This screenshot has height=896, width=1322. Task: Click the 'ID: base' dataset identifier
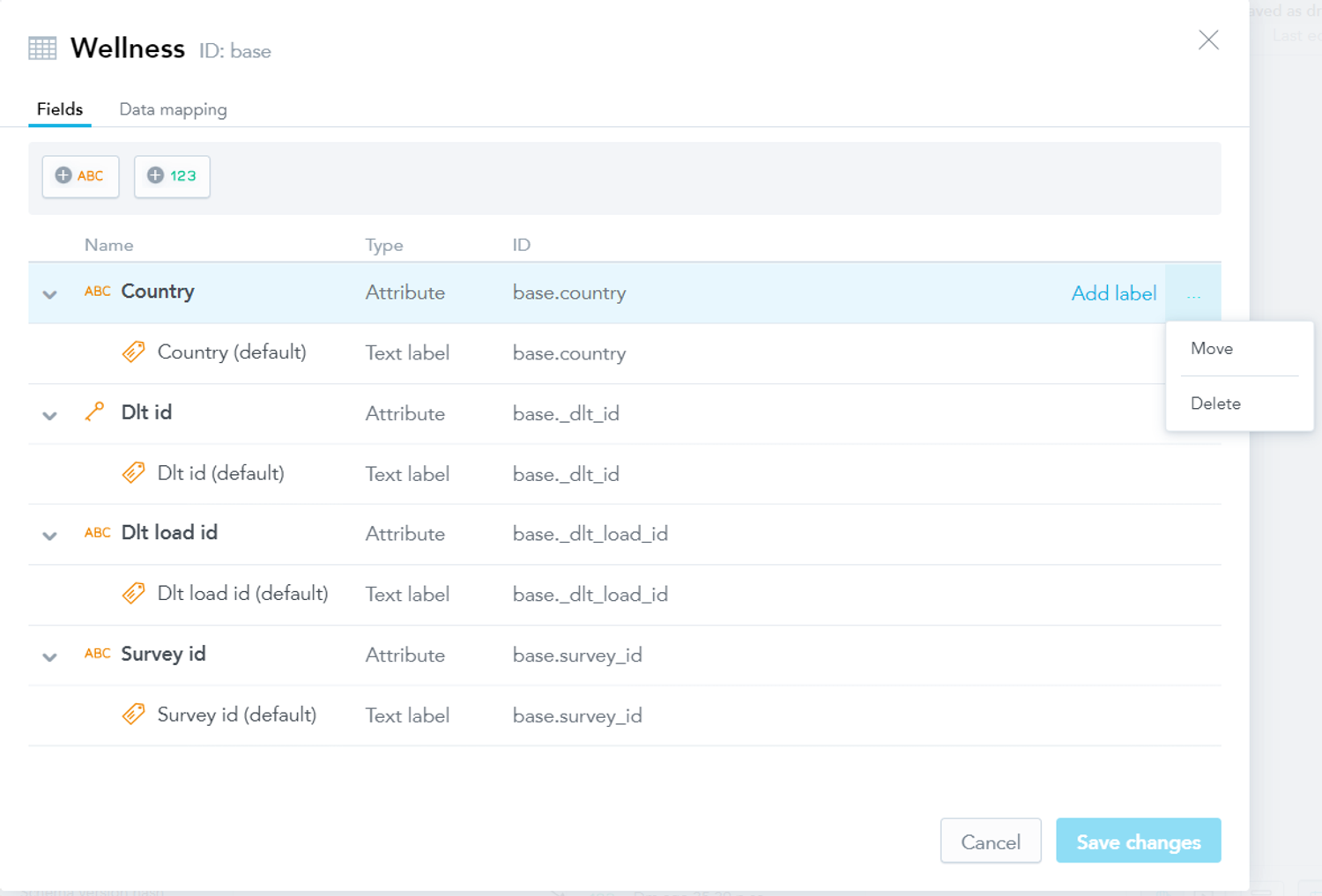click(x=234, y=52)
